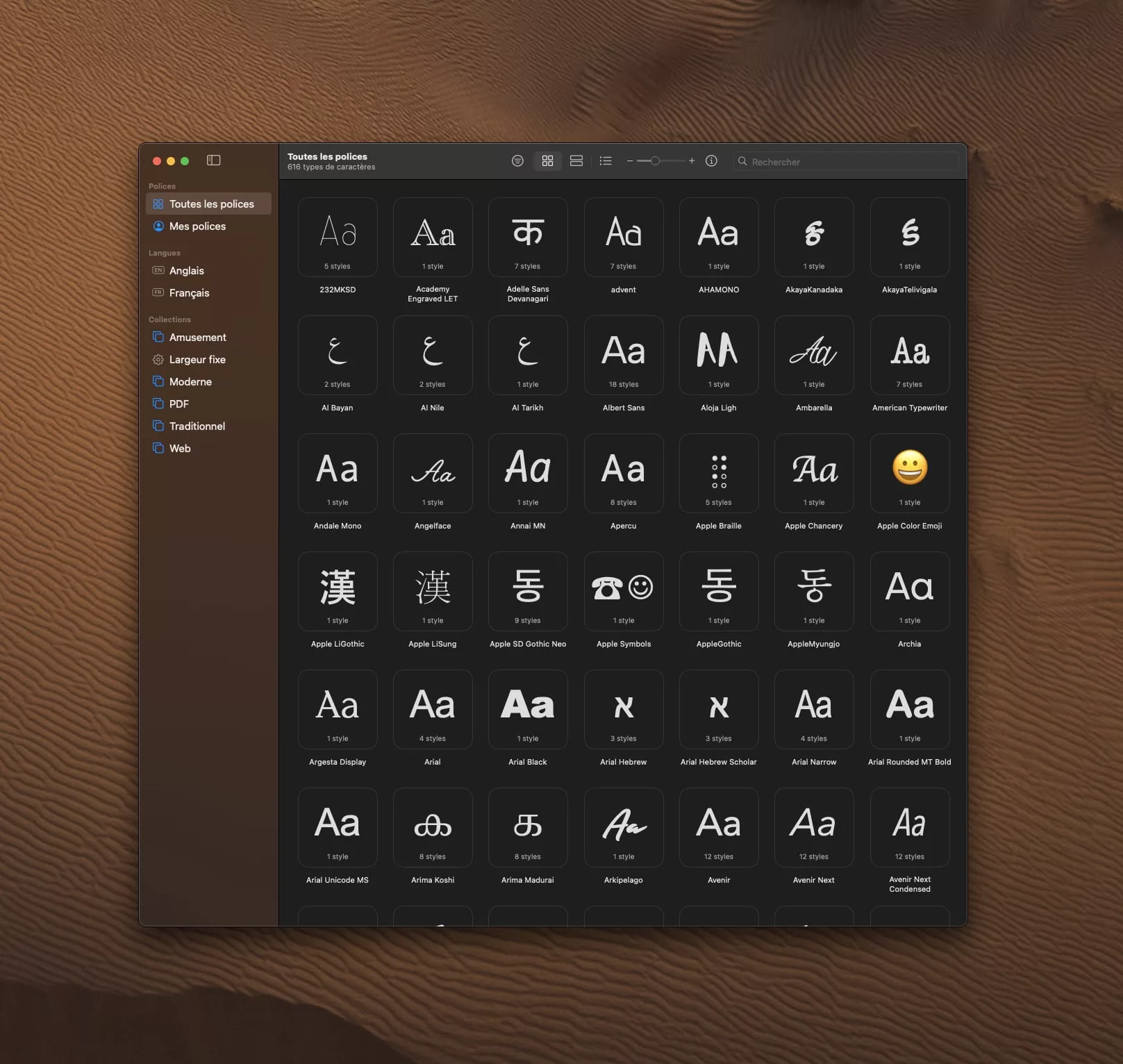Select the Al Tarikh font tile
The width and height of the screenshot is (1123, 1064).
[x=528, y=355]
